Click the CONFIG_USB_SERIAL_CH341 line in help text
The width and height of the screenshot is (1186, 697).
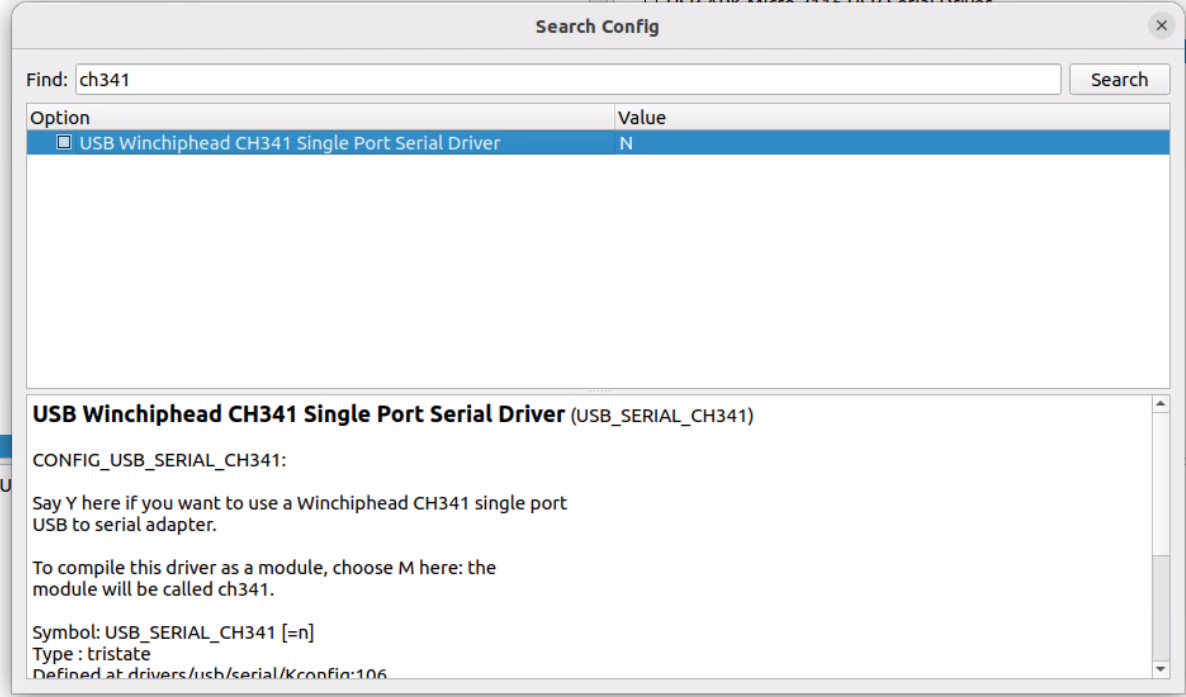159,460
